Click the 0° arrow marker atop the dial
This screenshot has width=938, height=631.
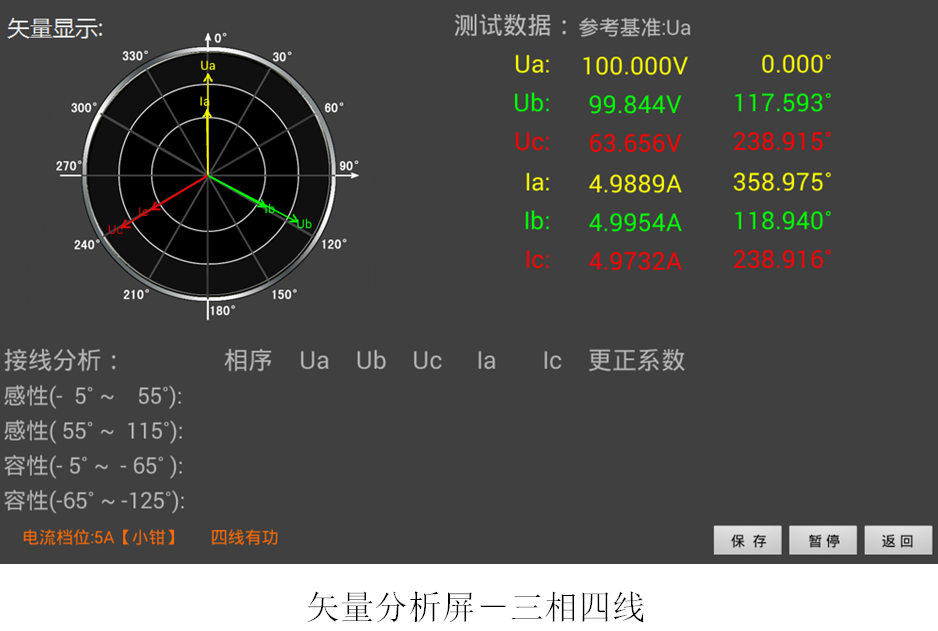pos(208,38)
